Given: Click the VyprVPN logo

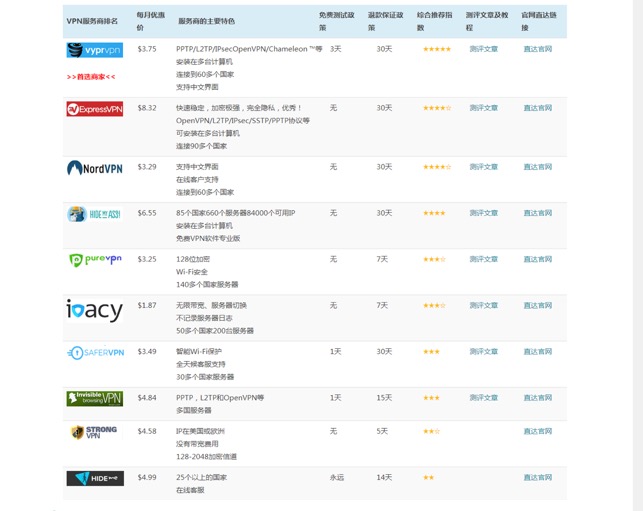Looking at the screenshot, I should pyautogui.click(x=95, y=50).
